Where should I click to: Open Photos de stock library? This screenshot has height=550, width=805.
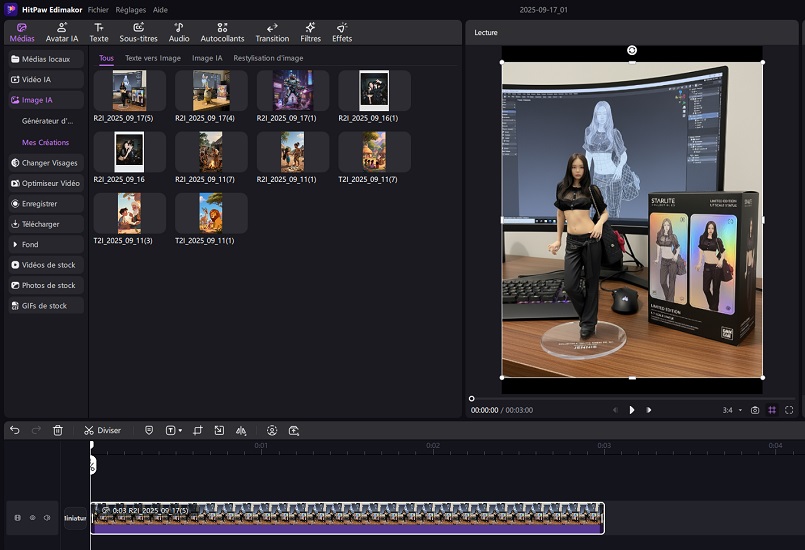[x=46, y=286]
